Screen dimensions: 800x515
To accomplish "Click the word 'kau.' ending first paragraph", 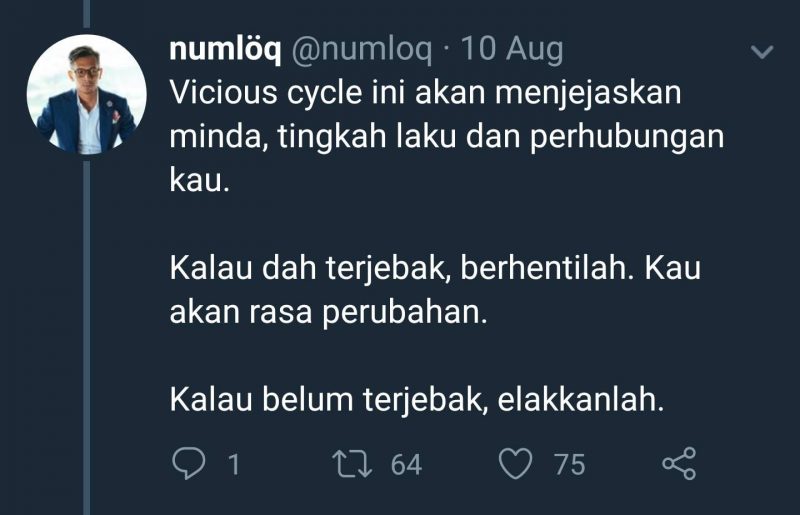I will [x=199, y=180].
